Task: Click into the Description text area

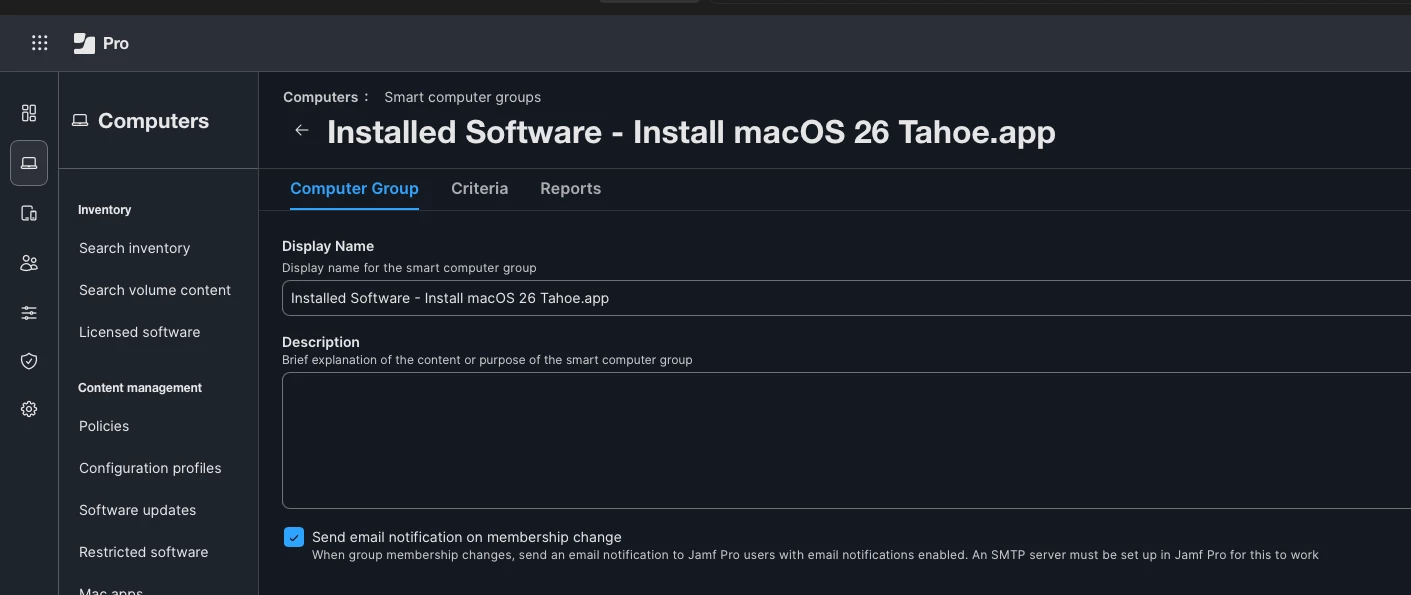Action: pos(846,440)
